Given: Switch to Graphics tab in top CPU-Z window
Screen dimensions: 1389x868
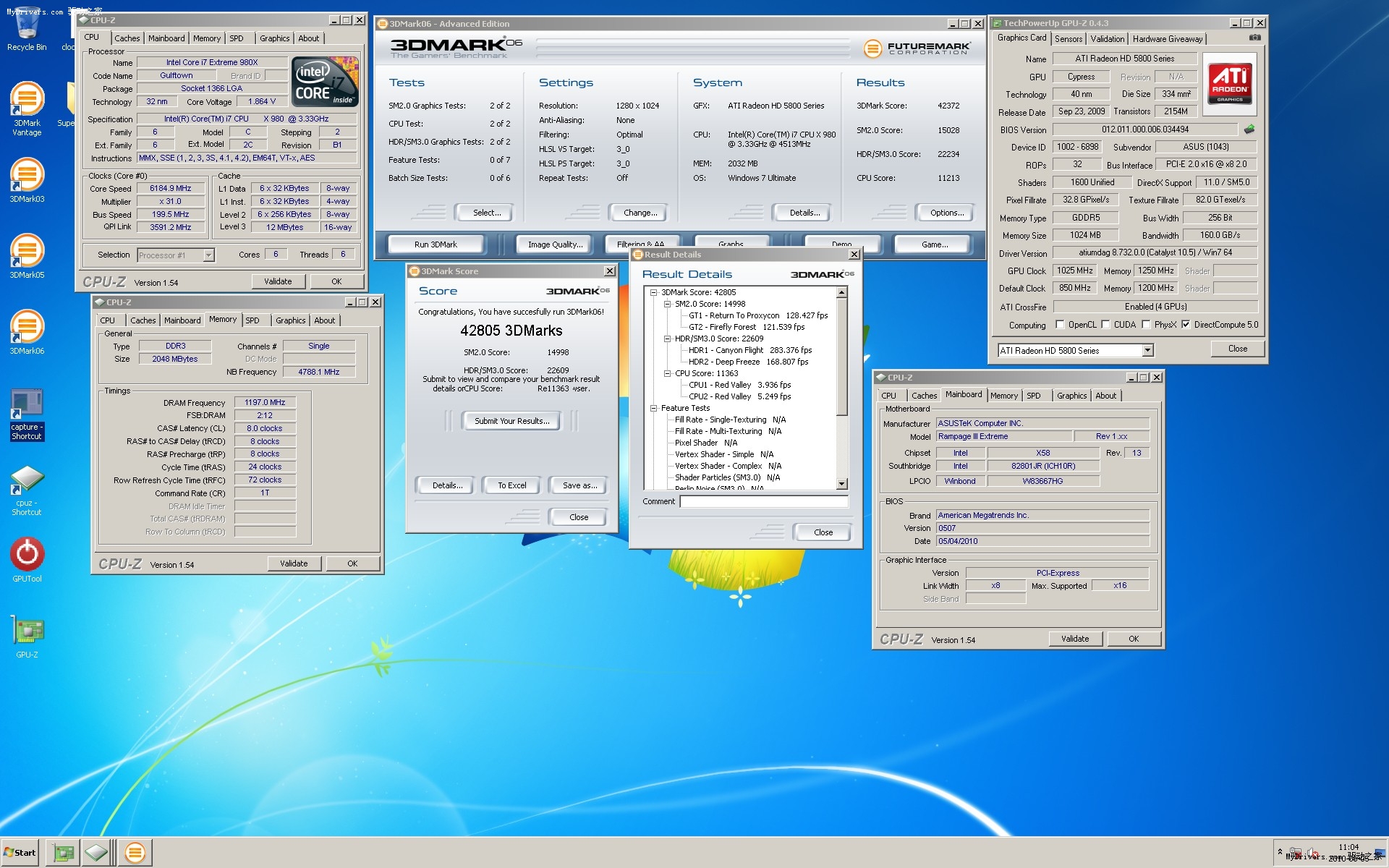Looking at the screenshot, I should coord(275,38).
